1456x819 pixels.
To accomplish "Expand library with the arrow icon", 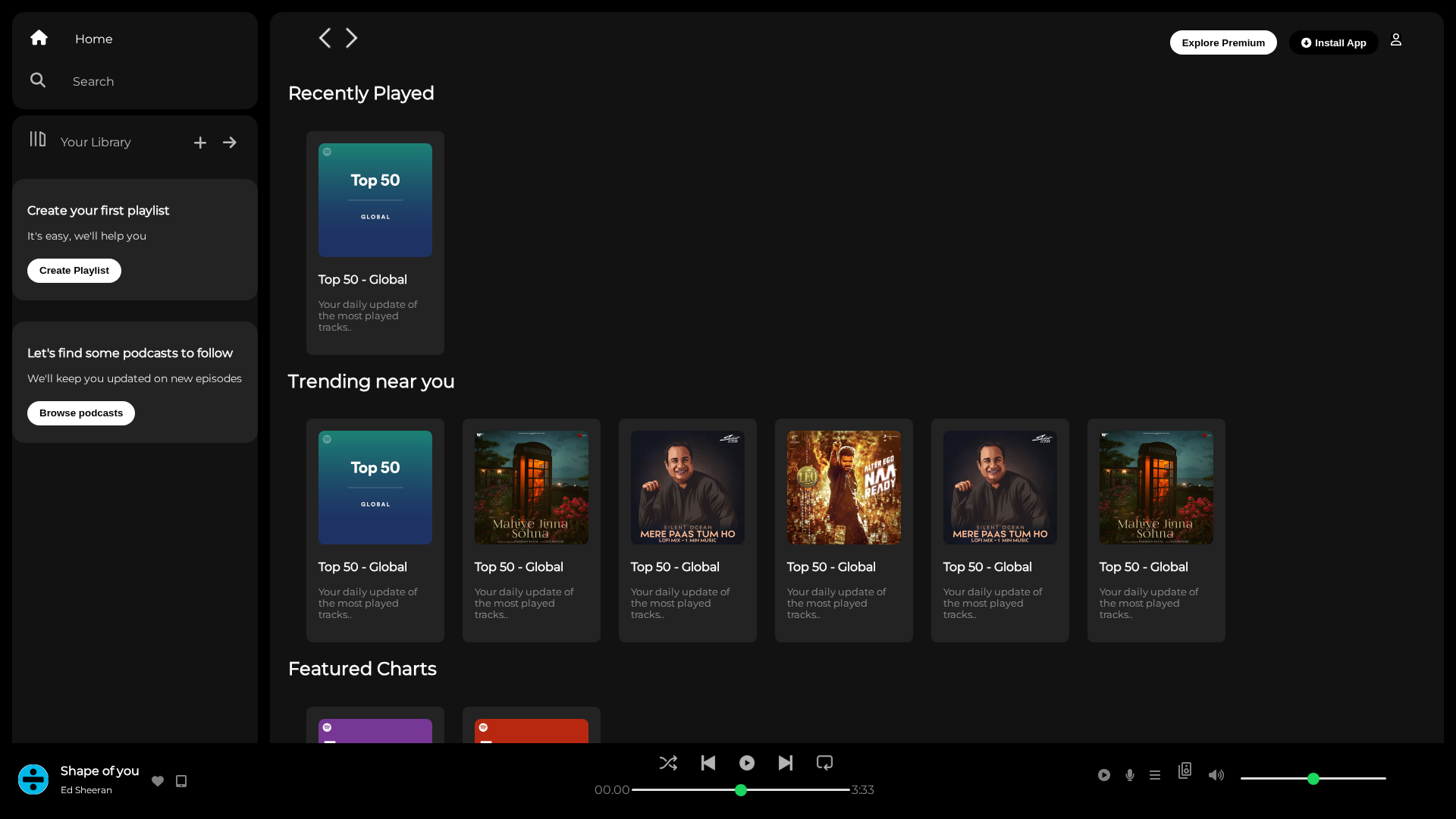I will coord(230,143).
